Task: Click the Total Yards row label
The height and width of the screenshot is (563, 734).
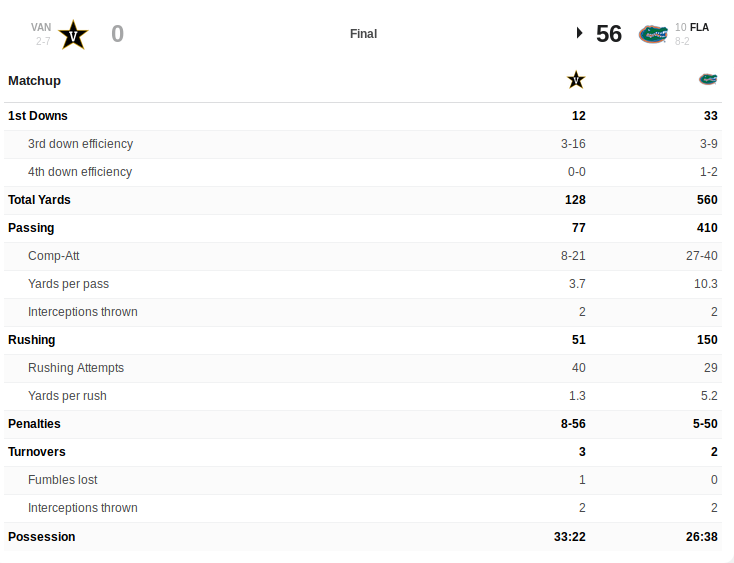Action: tap(39, 200)
